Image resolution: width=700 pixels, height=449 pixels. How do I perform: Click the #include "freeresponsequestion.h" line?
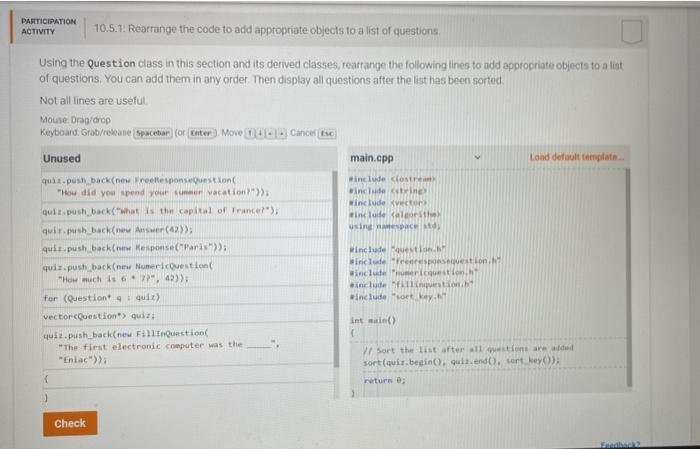pos(425,261)
